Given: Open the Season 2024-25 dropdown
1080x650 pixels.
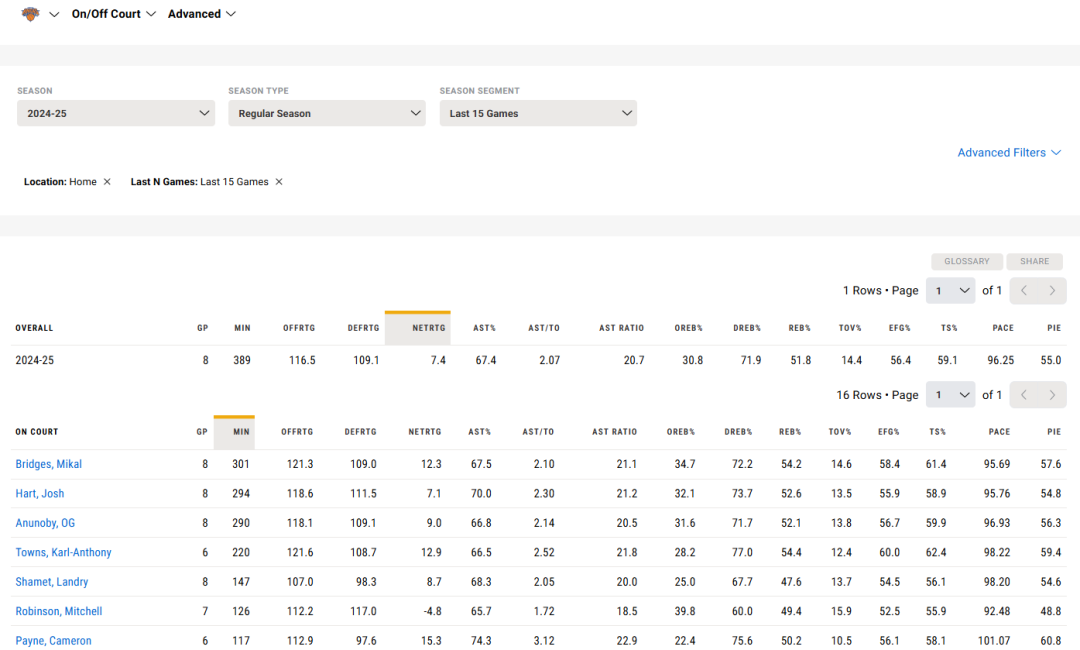Looking at the screenshot, I should (x=116, y=113).
